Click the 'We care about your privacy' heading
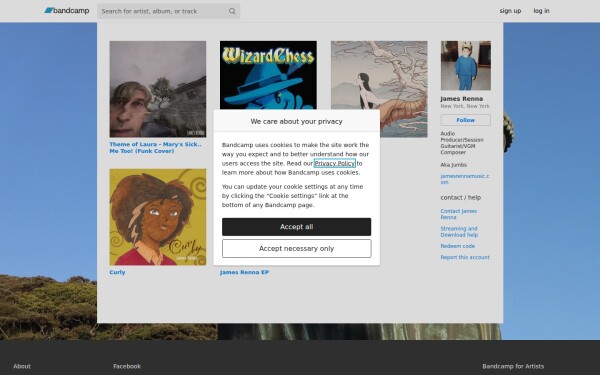 click(296, 121)
